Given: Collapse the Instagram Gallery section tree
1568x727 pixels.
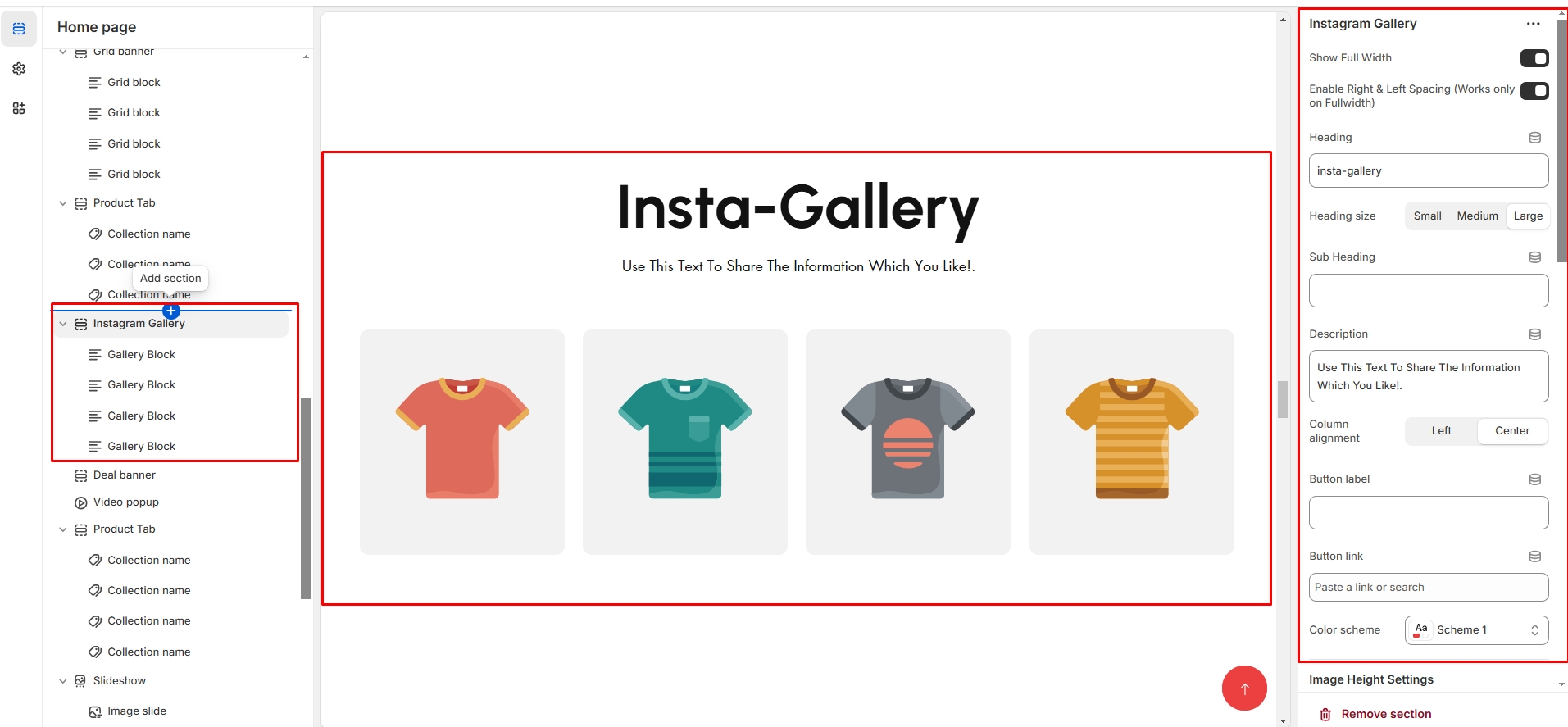Looking at the screenshot, I should (63, 324).
